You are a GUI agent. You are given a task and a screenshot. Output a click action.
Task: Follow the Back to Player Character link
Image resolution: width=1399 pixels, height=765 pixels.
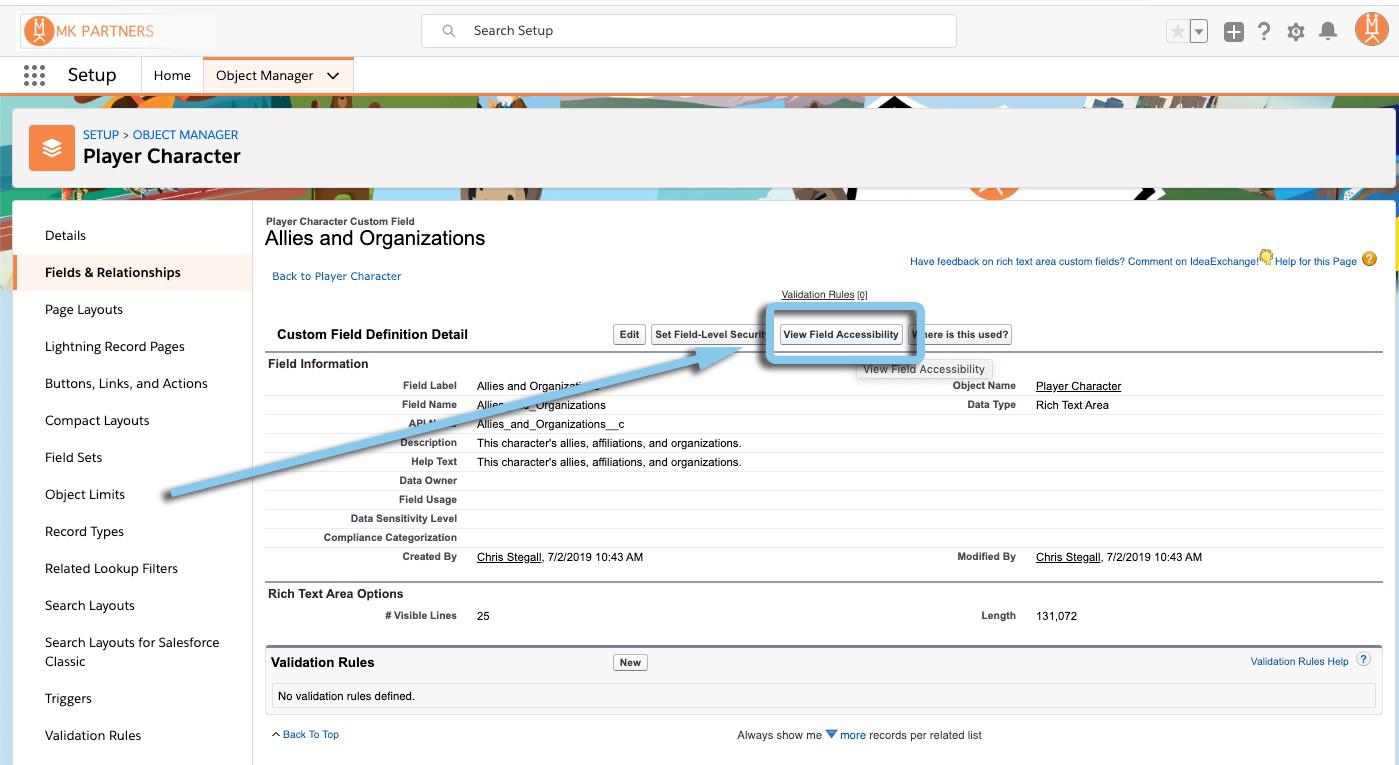point(337,277)
